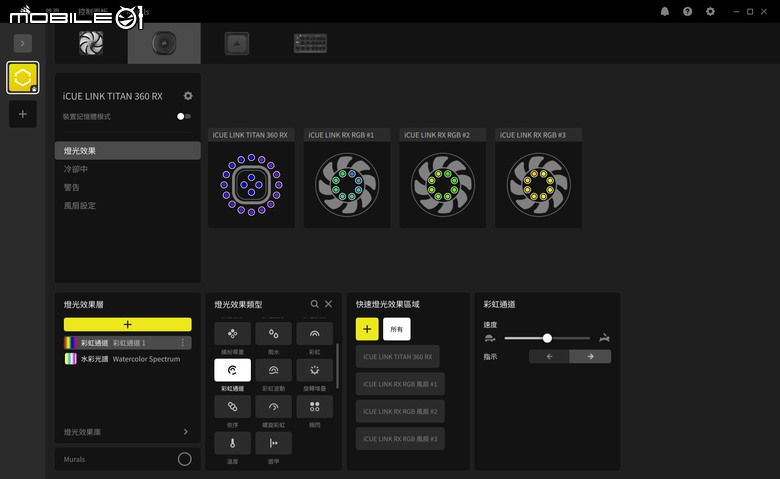780x479 pixels.
Task: Select the 所有 quick zone button
Action: 396,329
